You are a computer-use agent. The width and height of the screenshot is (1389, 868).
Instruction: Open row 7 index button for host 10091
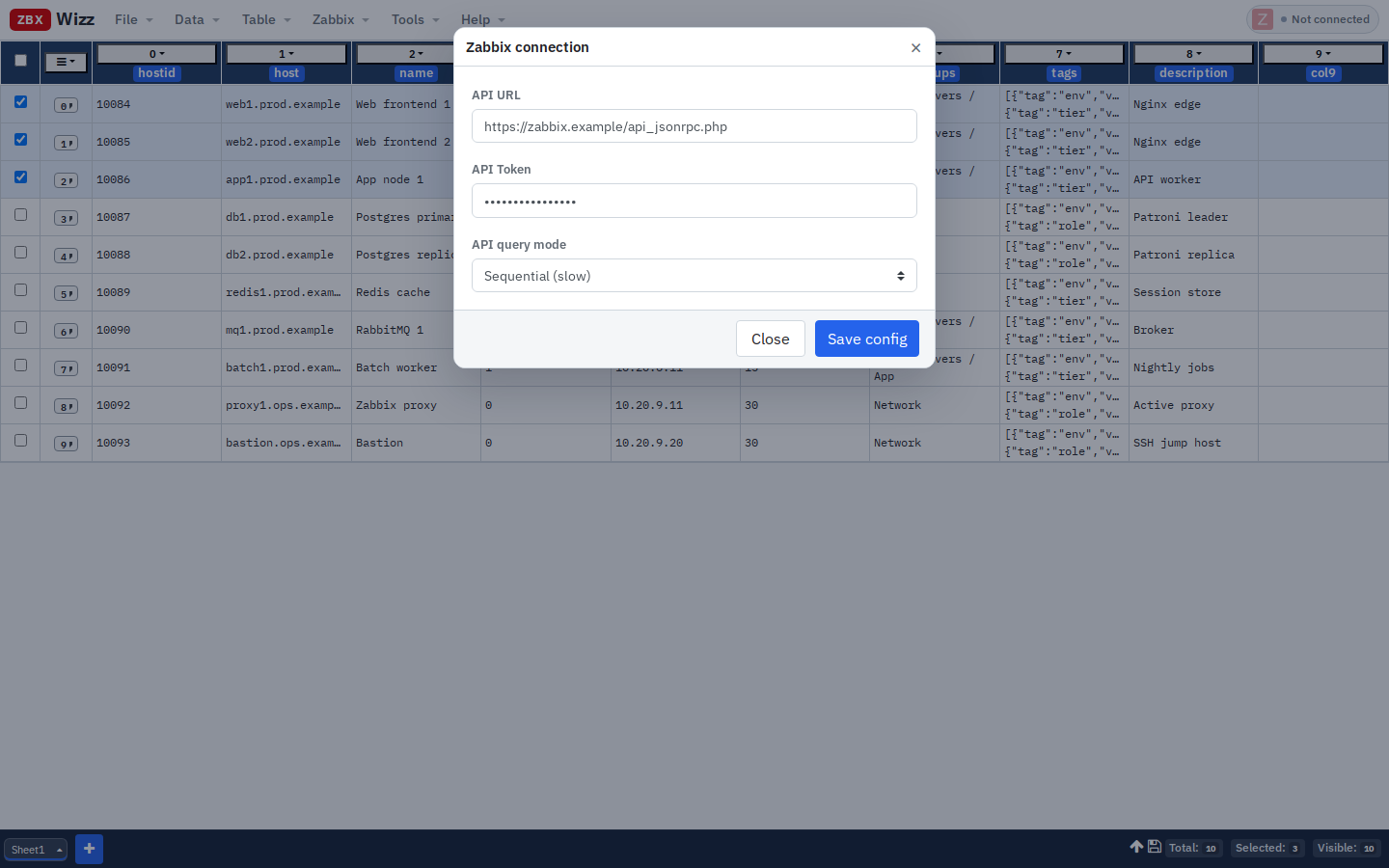click(66, 368)
